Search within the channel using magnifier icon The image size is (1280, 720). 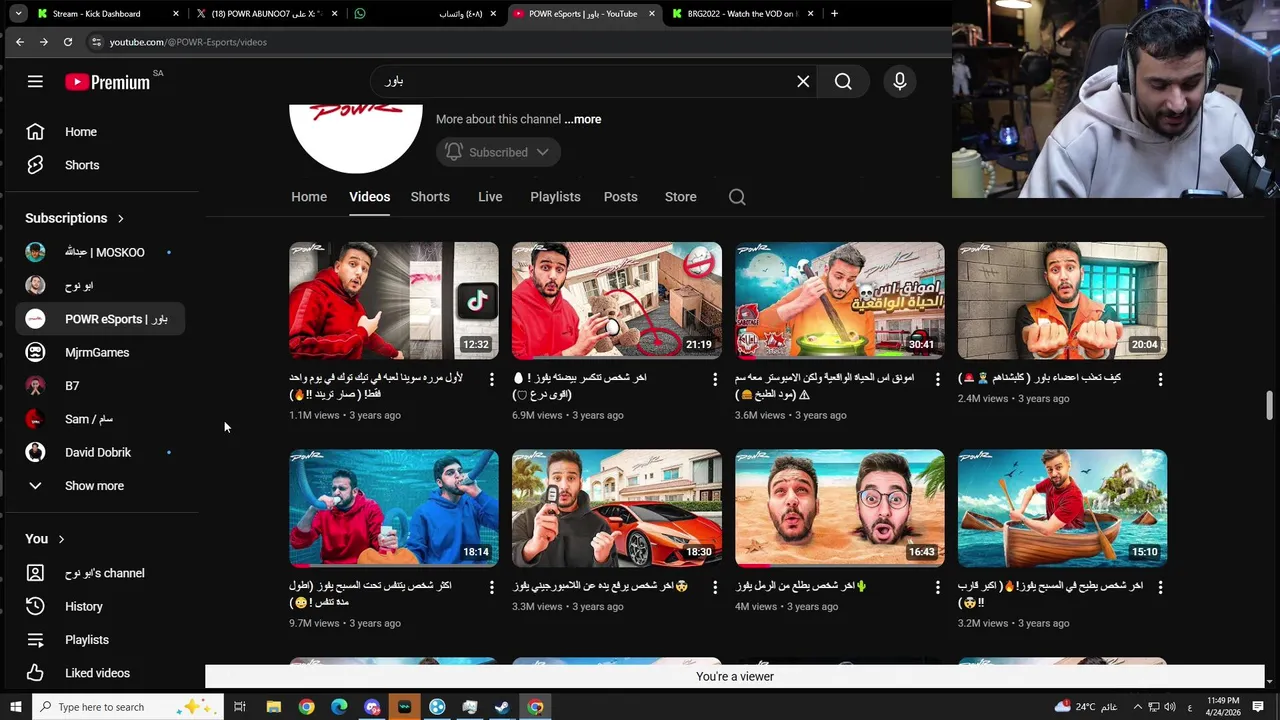737,197
